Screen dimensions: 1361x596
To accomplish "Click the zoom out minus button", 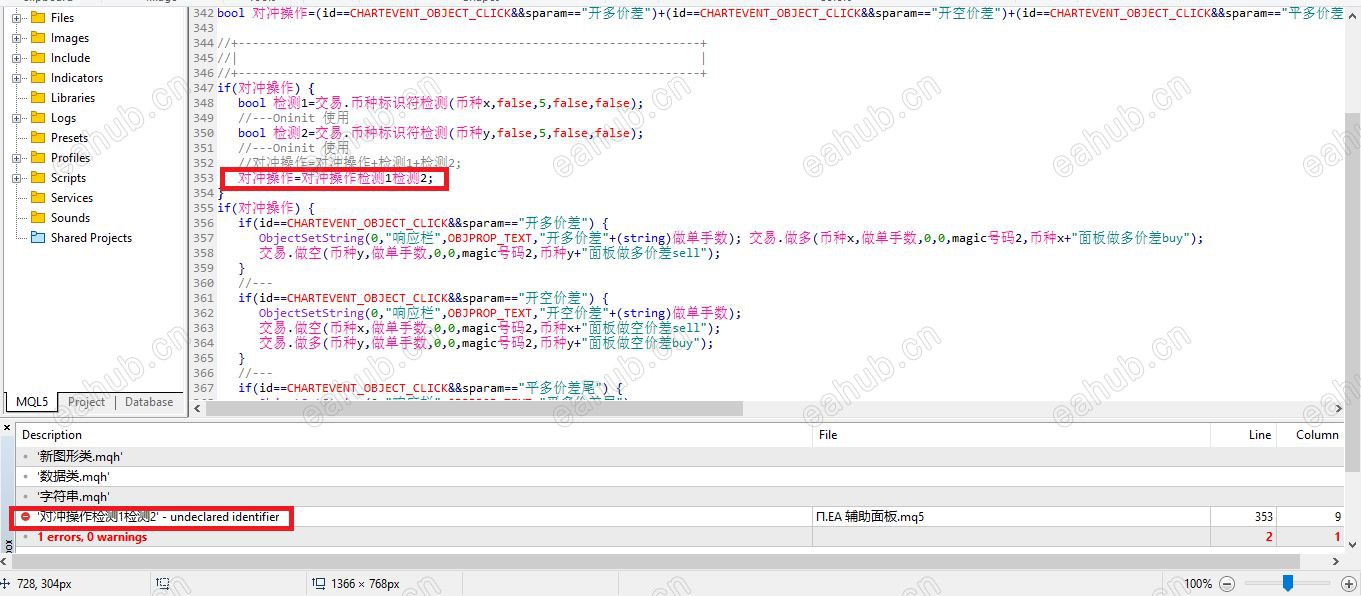I will click(1227, 584).
